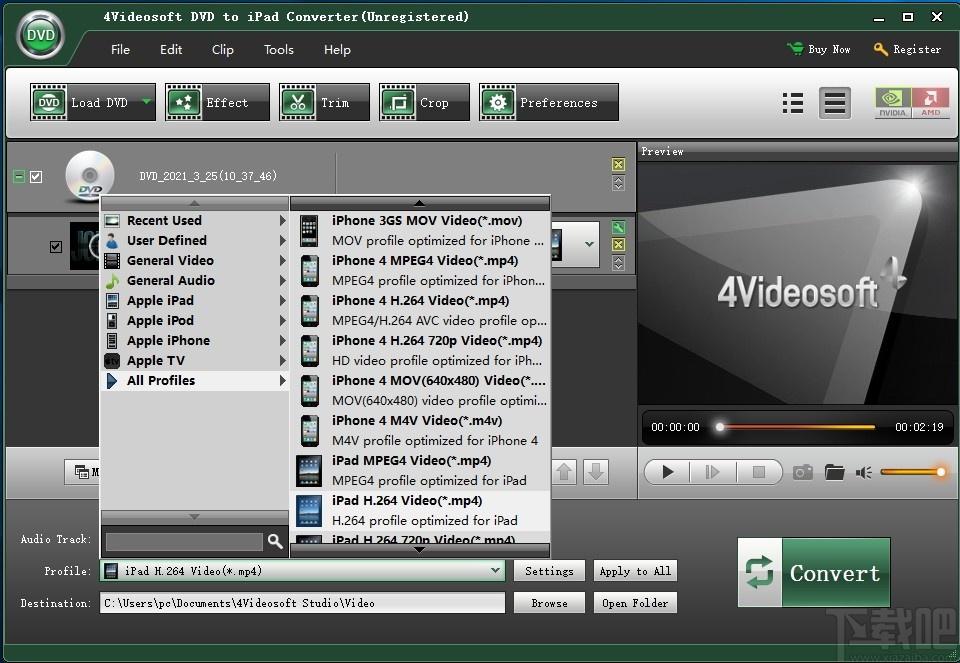The height and width of the screenshot is (663, 960).
Task: Click the next frame preview button
Action: (712, 472)
